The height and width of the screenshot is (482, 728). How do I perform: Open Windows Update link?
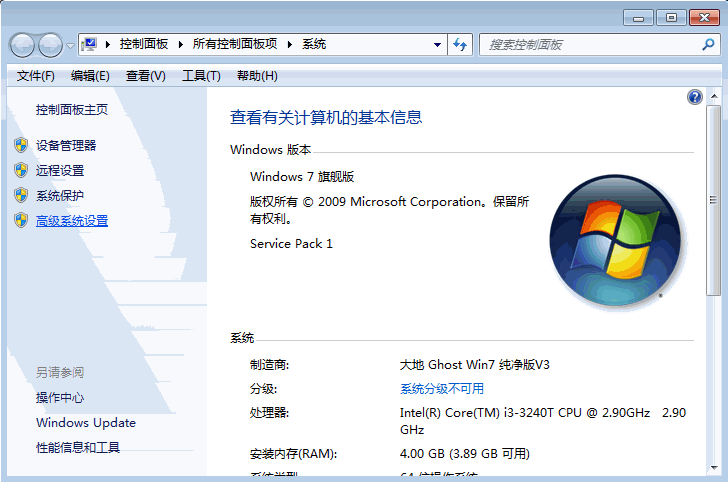click(x=86, y=423)
